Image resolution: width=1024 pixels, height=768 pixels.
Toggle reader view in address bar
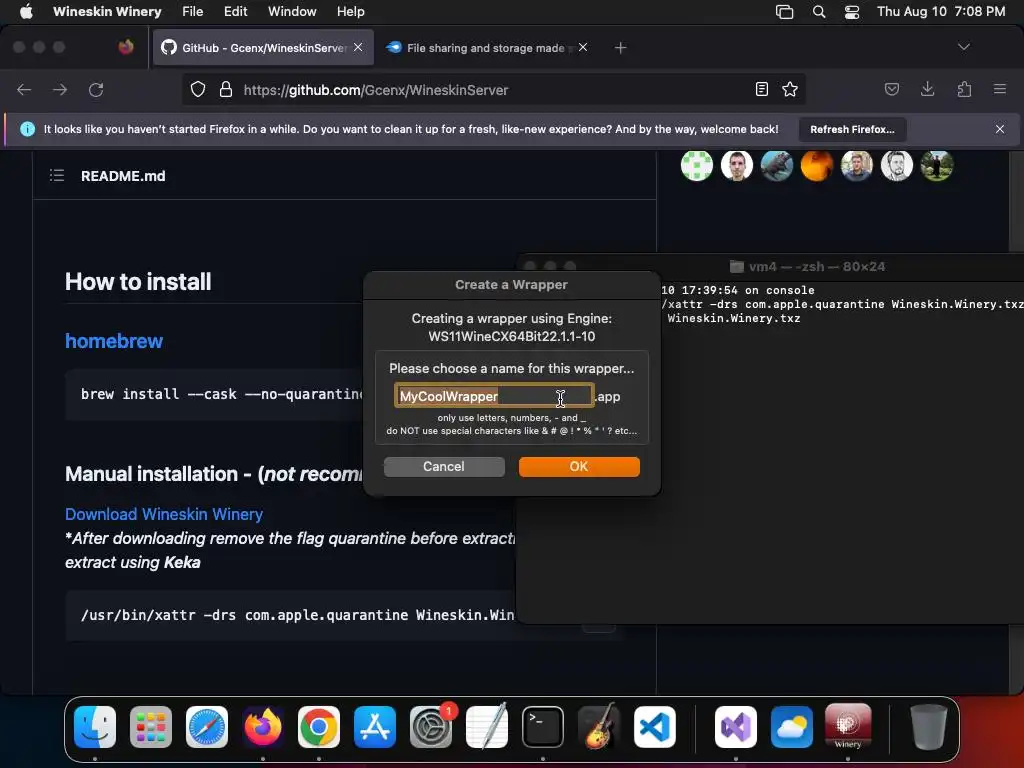click(761, 89)
